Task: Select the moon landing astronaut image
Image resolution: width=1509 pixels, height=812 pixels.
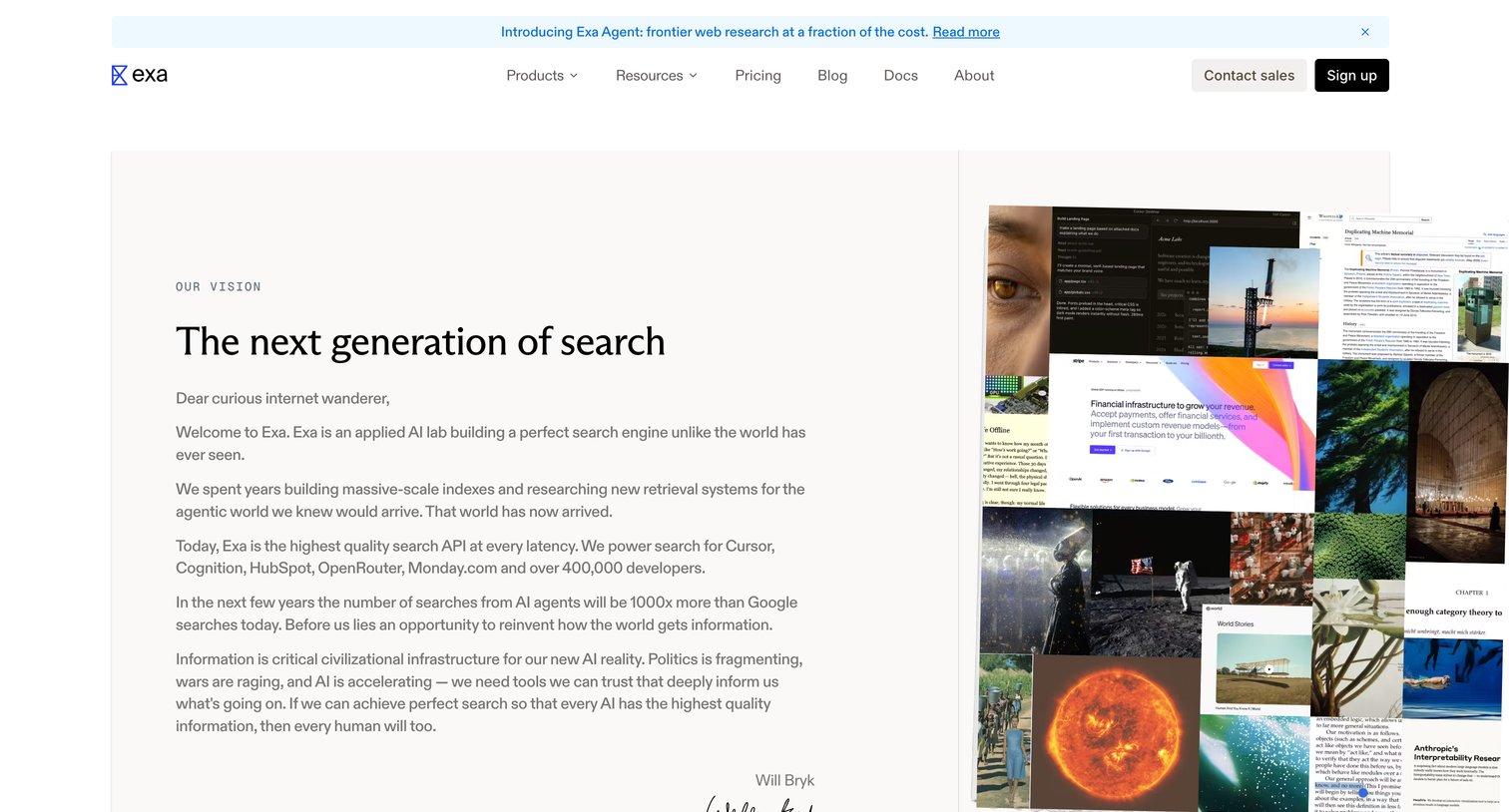Action: [x=1158, y=584]
